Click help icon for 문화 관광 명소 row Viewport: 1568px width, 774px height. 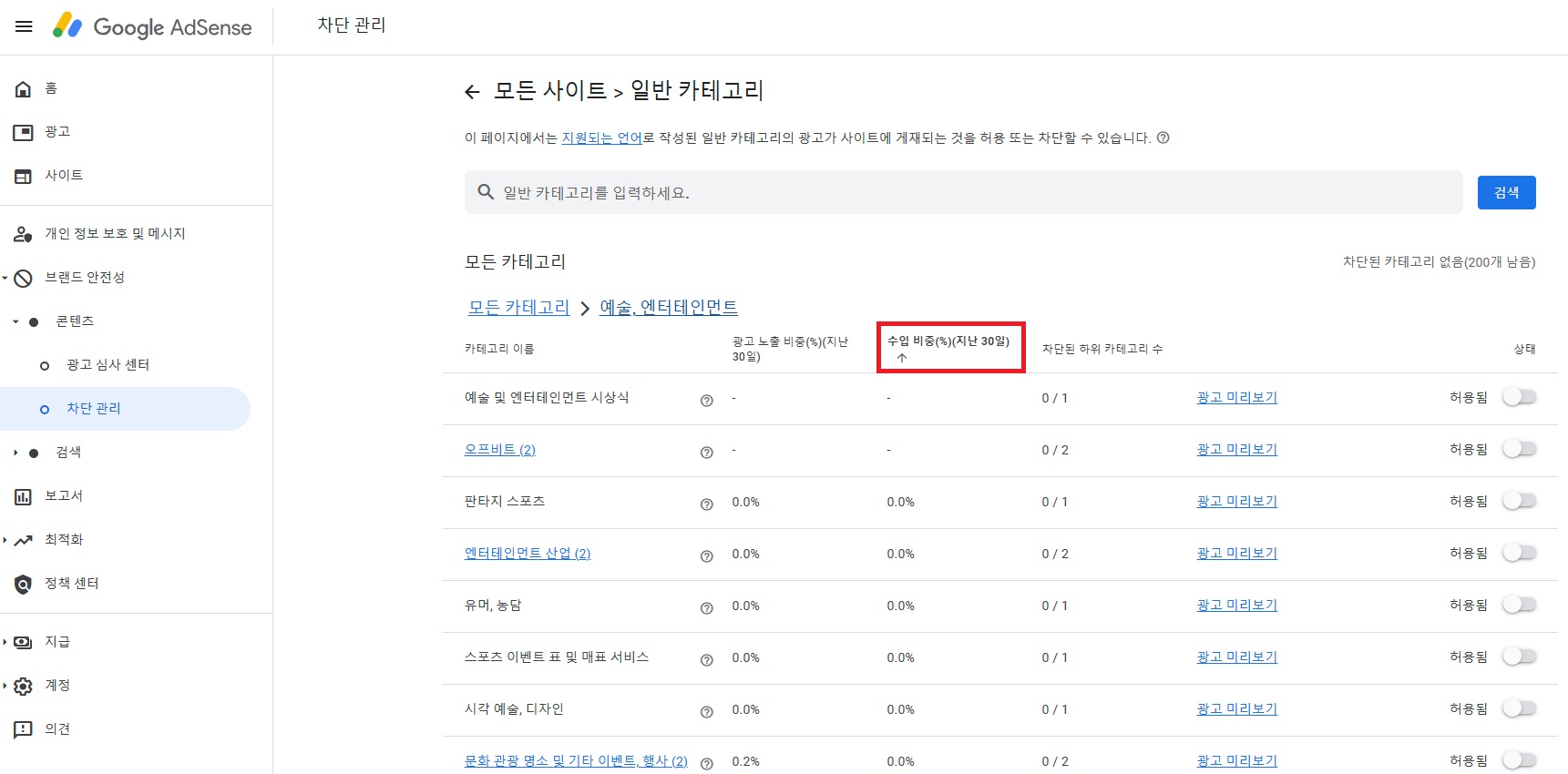coord(706,764)
